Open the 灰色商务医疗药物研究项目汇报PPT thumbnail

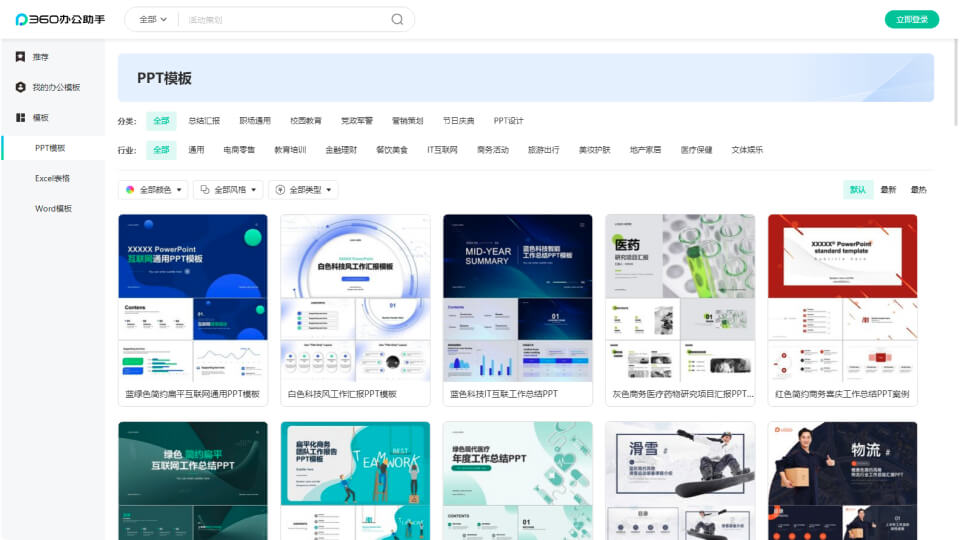(x=680, y=298)
